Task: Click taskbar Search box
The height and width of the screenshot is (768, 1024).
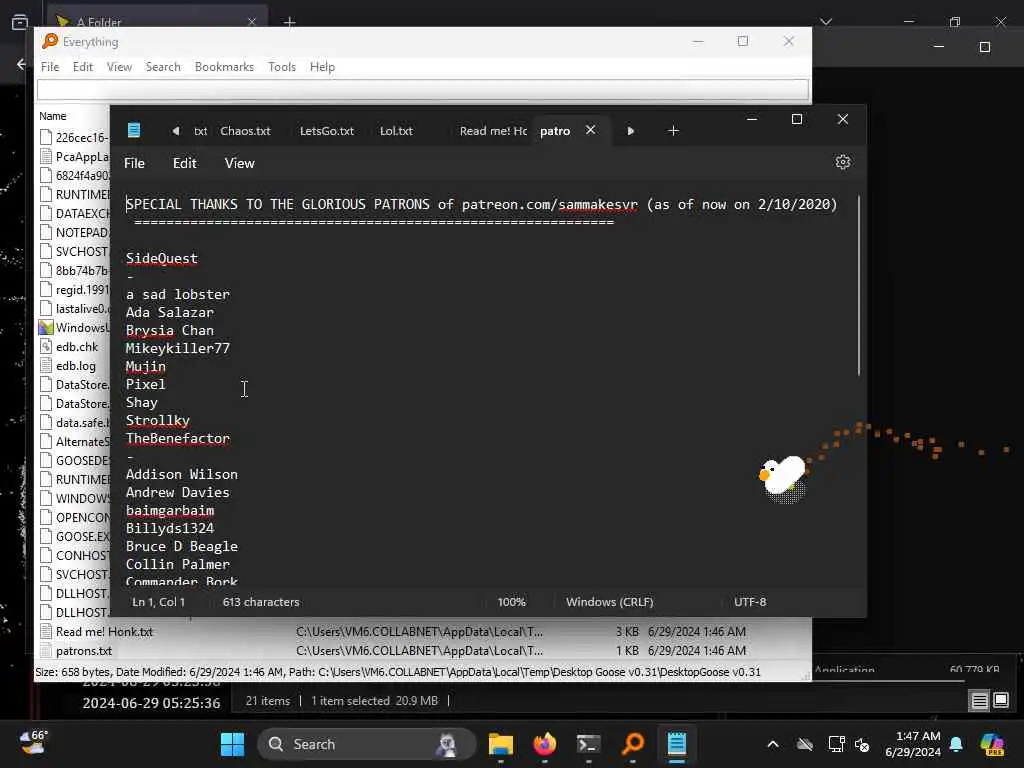Action: [366, 744]
